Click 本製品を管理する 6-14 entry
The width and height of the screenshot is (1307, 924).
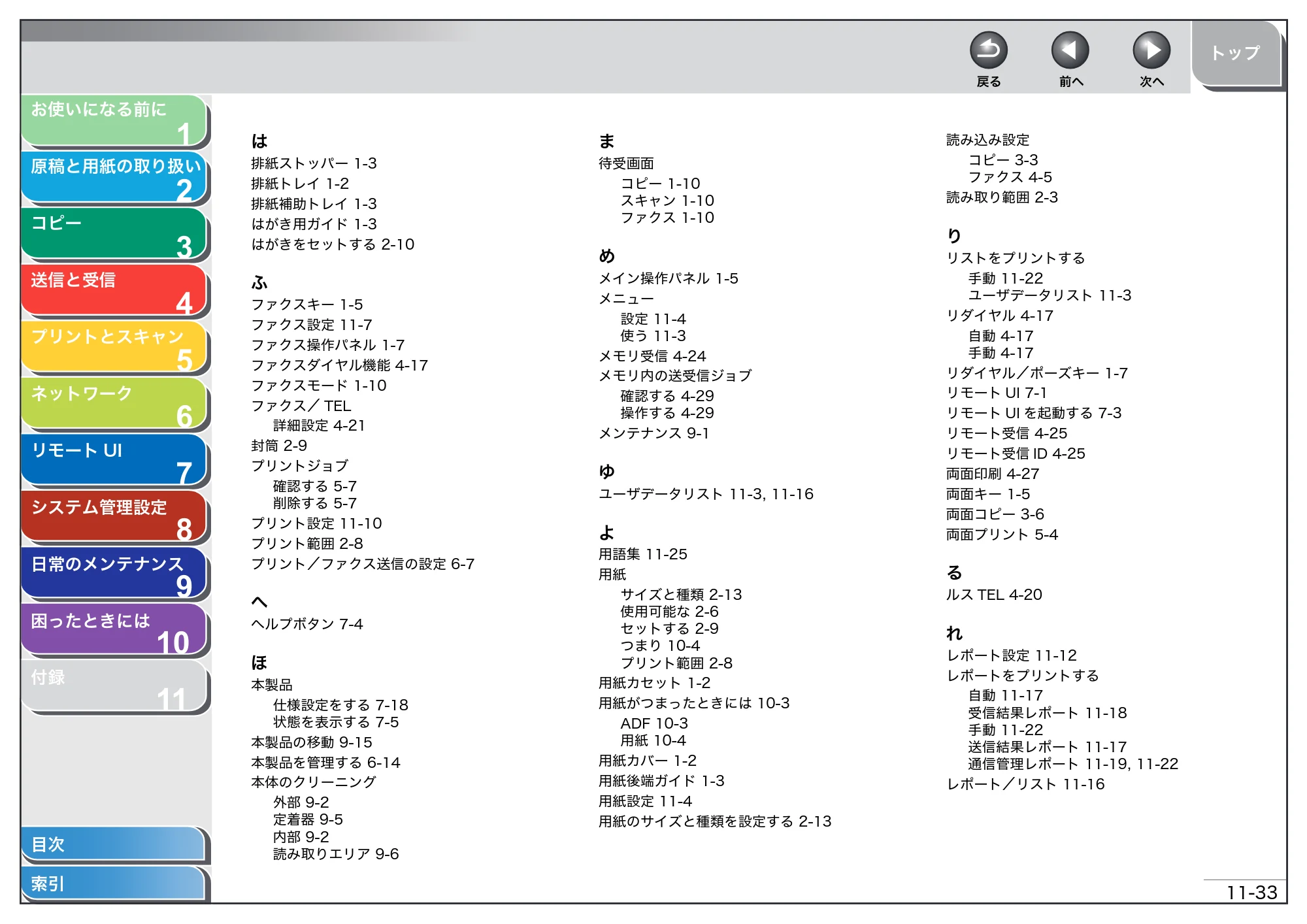pos(325,763)
